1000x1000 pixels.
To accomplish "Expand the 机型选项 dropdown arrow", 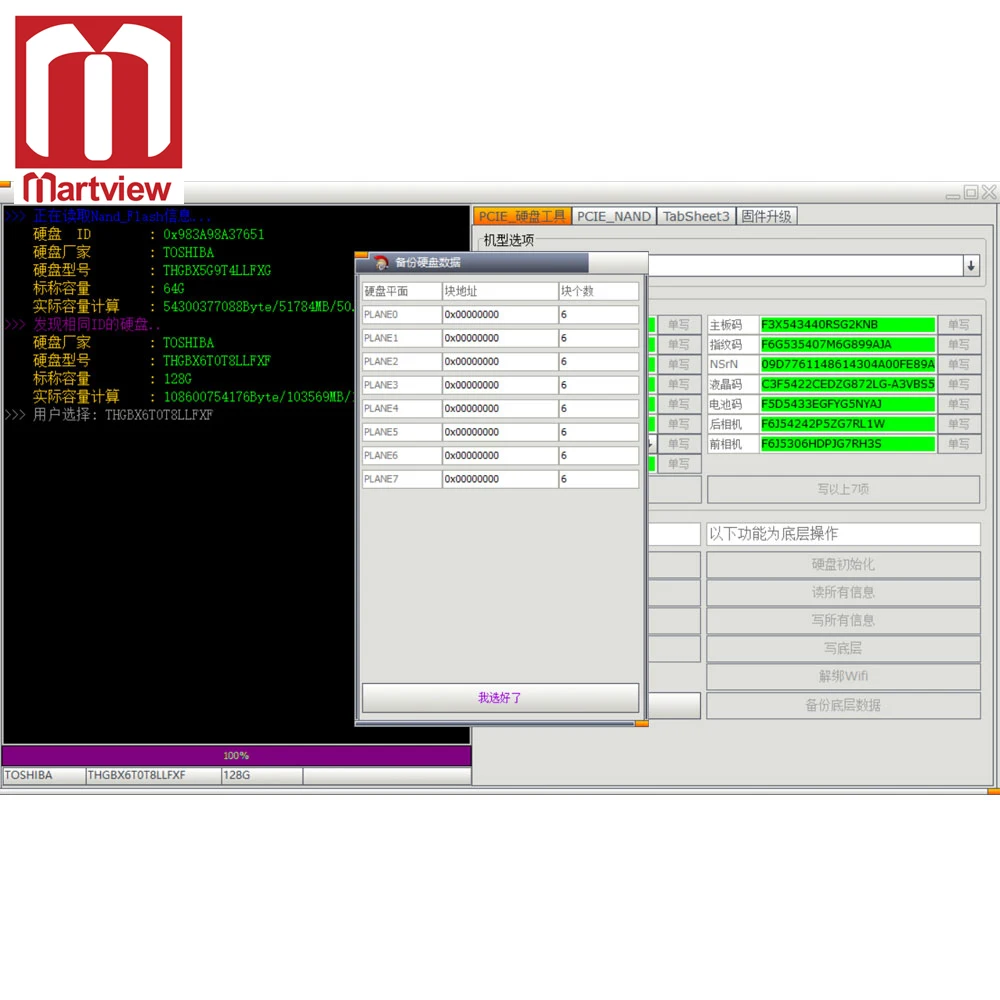I will coord(971,265).
